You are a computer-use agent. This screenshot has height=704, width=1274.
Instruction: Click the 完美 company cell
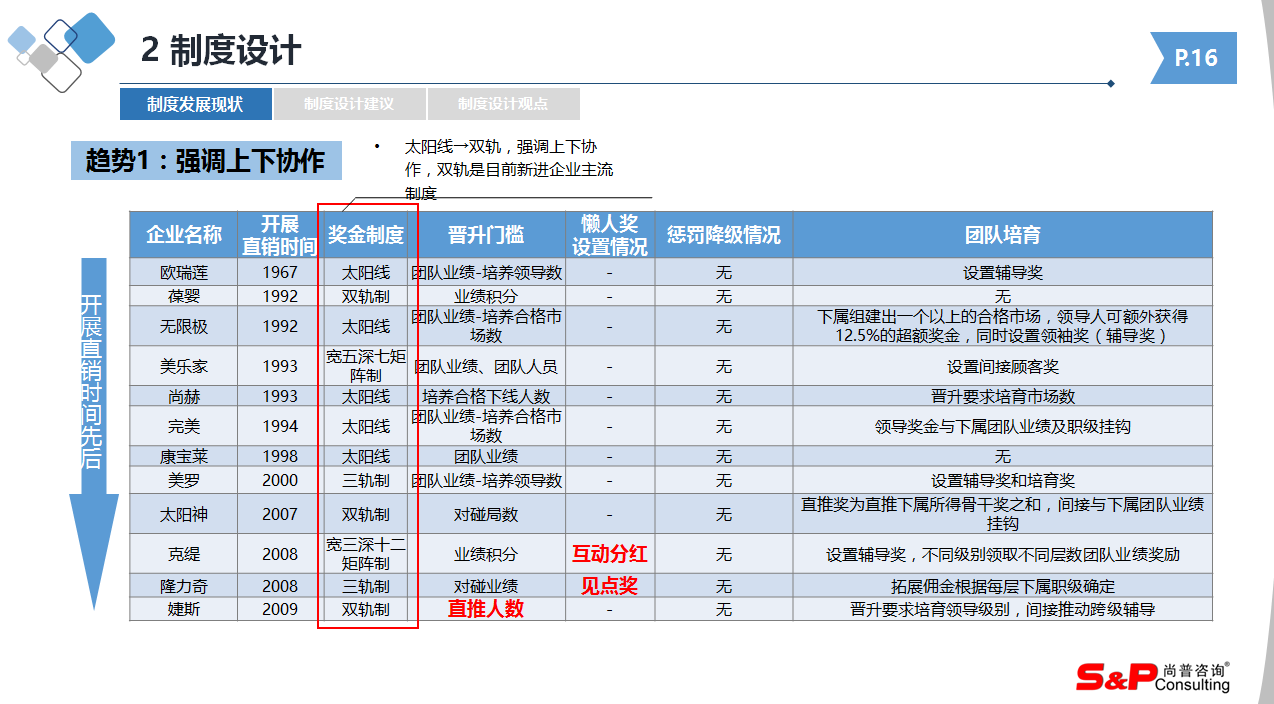coord(184,426)
